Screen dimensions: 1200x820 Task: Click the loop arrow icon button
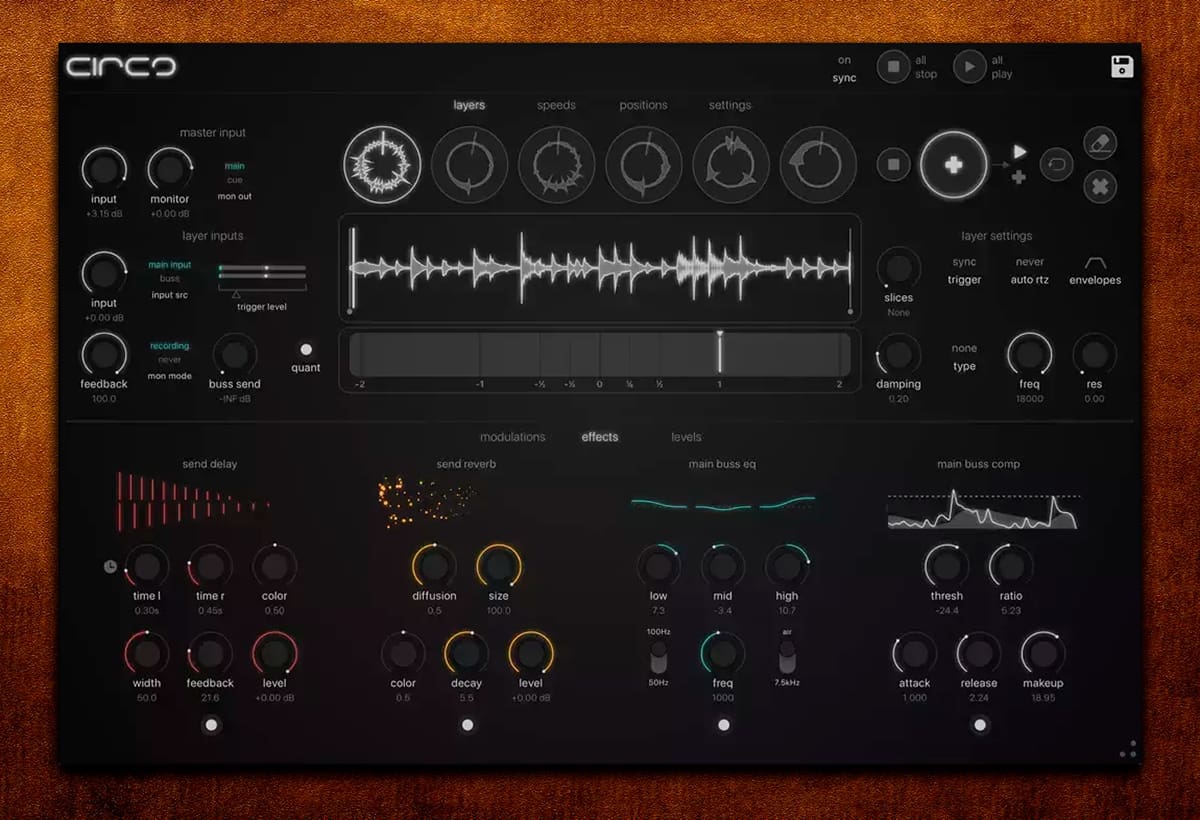tap(1056, 165)
